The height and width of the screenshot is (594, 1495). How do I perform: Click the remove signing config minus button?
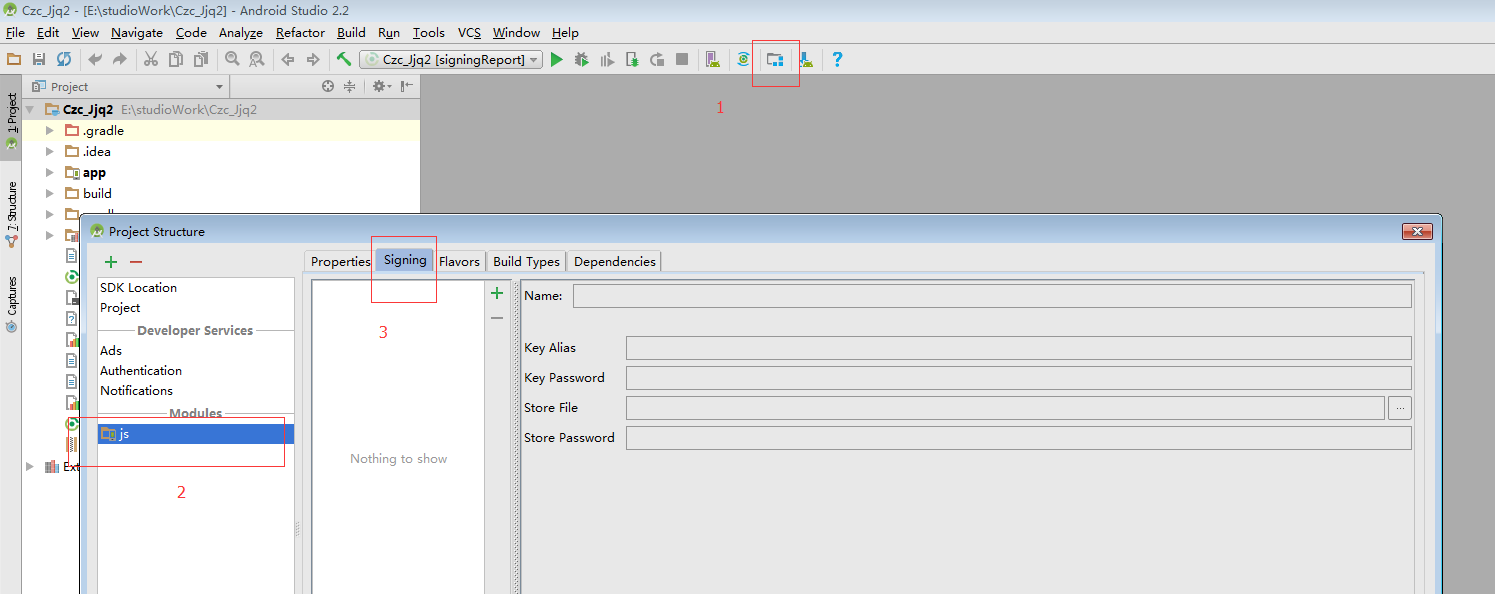[497, 318]
